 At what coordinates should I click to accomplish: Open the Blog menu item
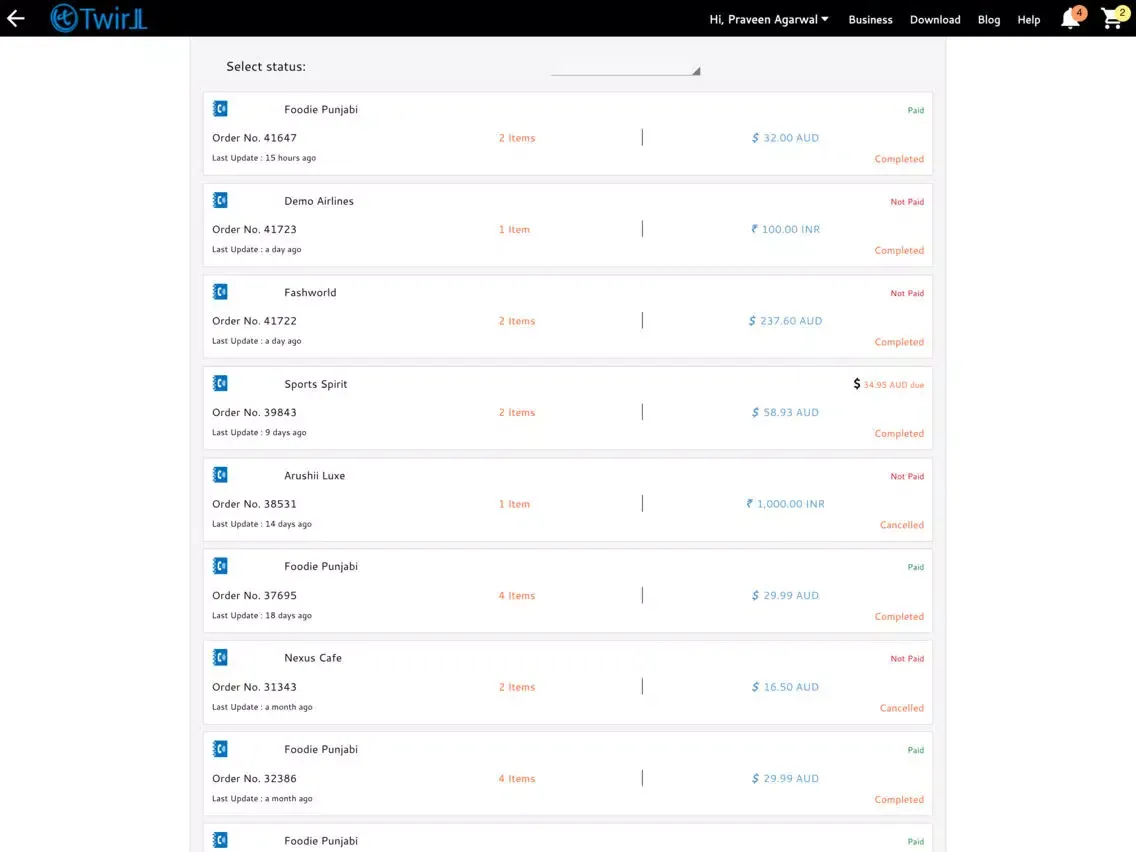point(988,20)
